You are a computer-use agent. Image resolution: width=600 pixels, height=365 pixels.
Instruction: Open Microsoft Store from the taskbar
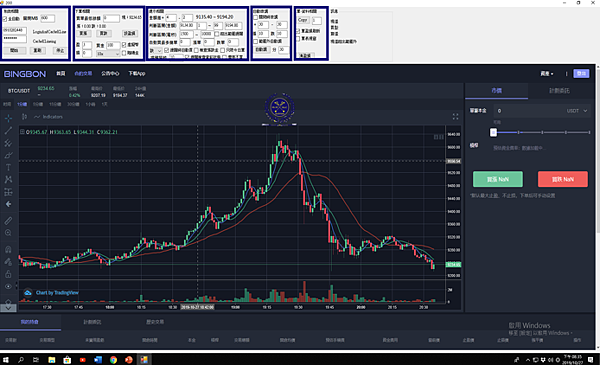point(67,360)
